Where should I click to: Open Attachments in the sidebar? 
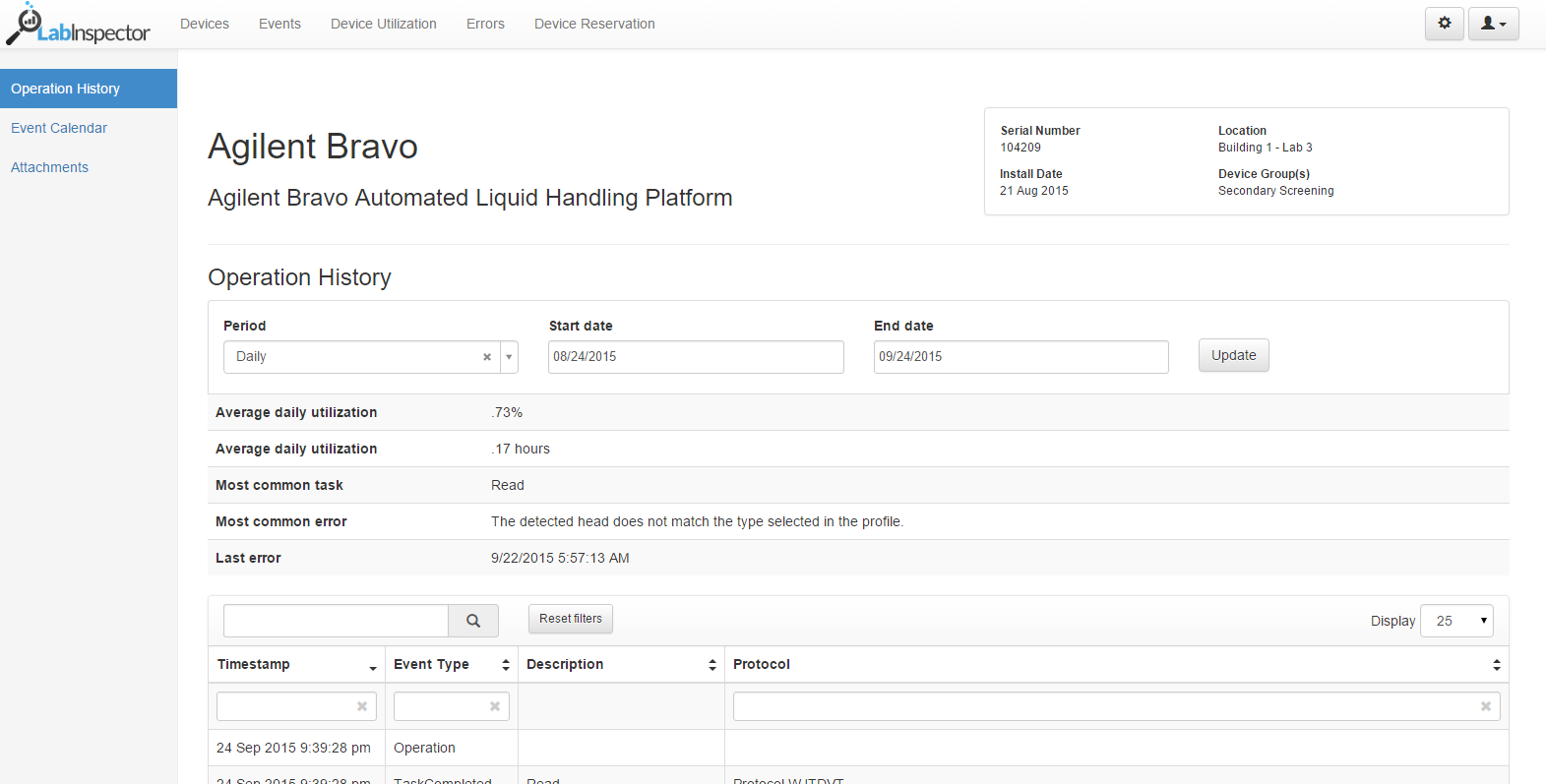click(x=49, y=167)
